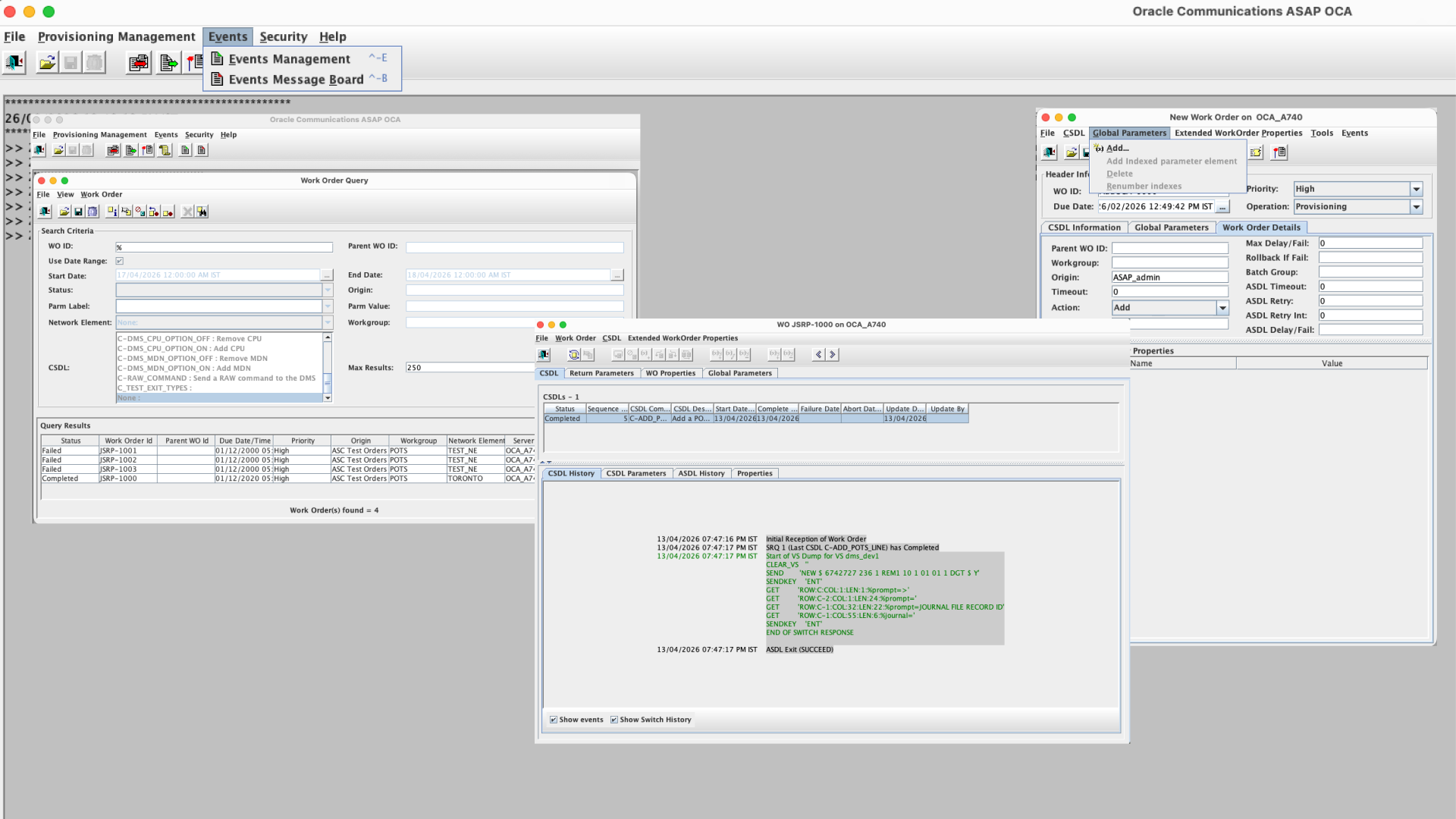Viewport: 1456px width, 819px height.
Task: Open the Operation dropdown showing Provisioning
Action: click(x=1416, y=206)
